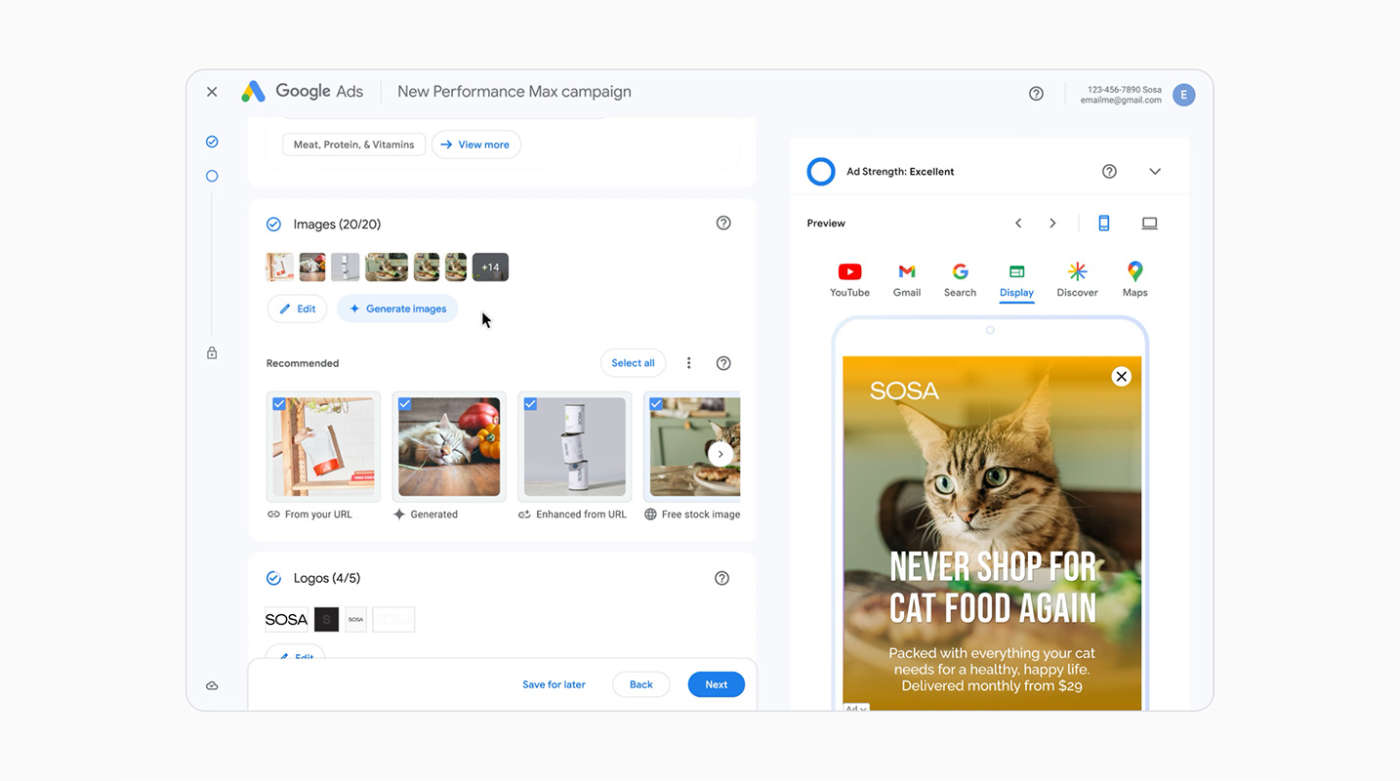The height and width of the screenshot is (781, 1400).
Task: Click the Images (20/20) heading
Action: click(337, 225)
